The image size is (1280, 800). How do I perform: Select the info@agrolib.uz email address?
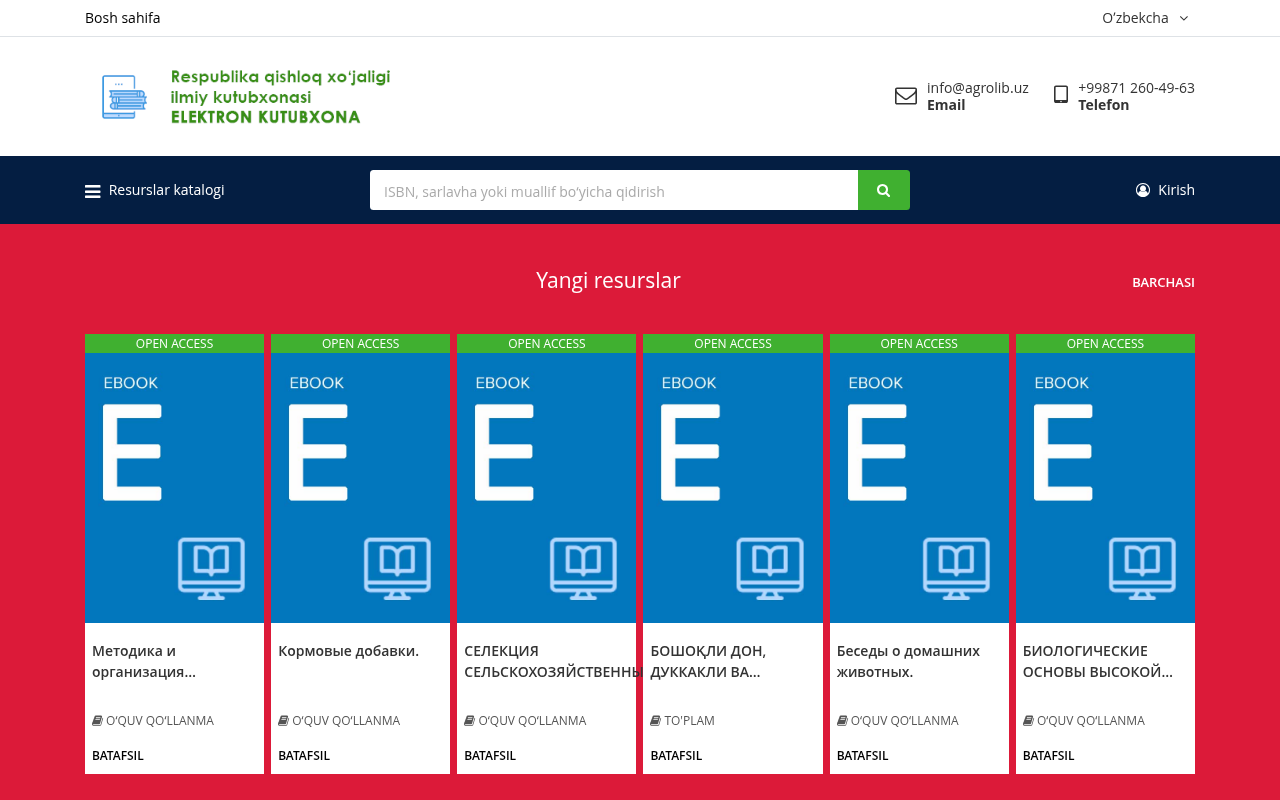click(977, 88)
